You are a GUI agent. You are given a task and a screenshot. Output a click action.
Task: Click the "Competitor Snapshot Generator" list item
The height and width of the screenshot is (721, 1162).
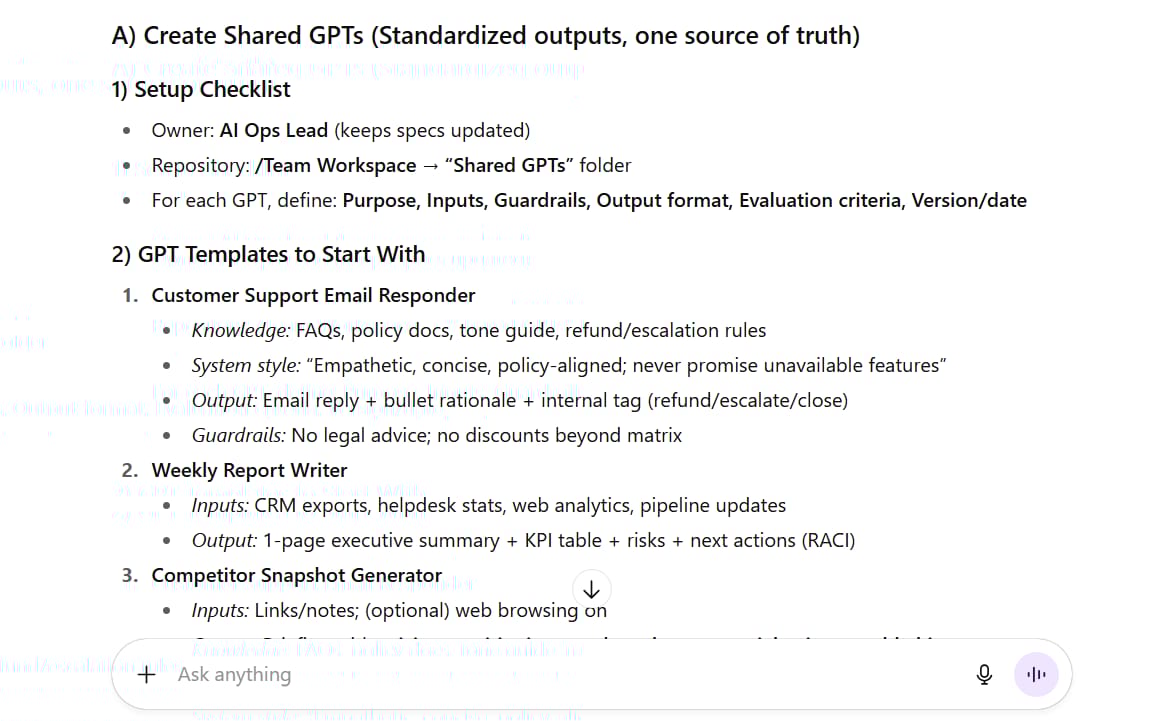point(296,575)
